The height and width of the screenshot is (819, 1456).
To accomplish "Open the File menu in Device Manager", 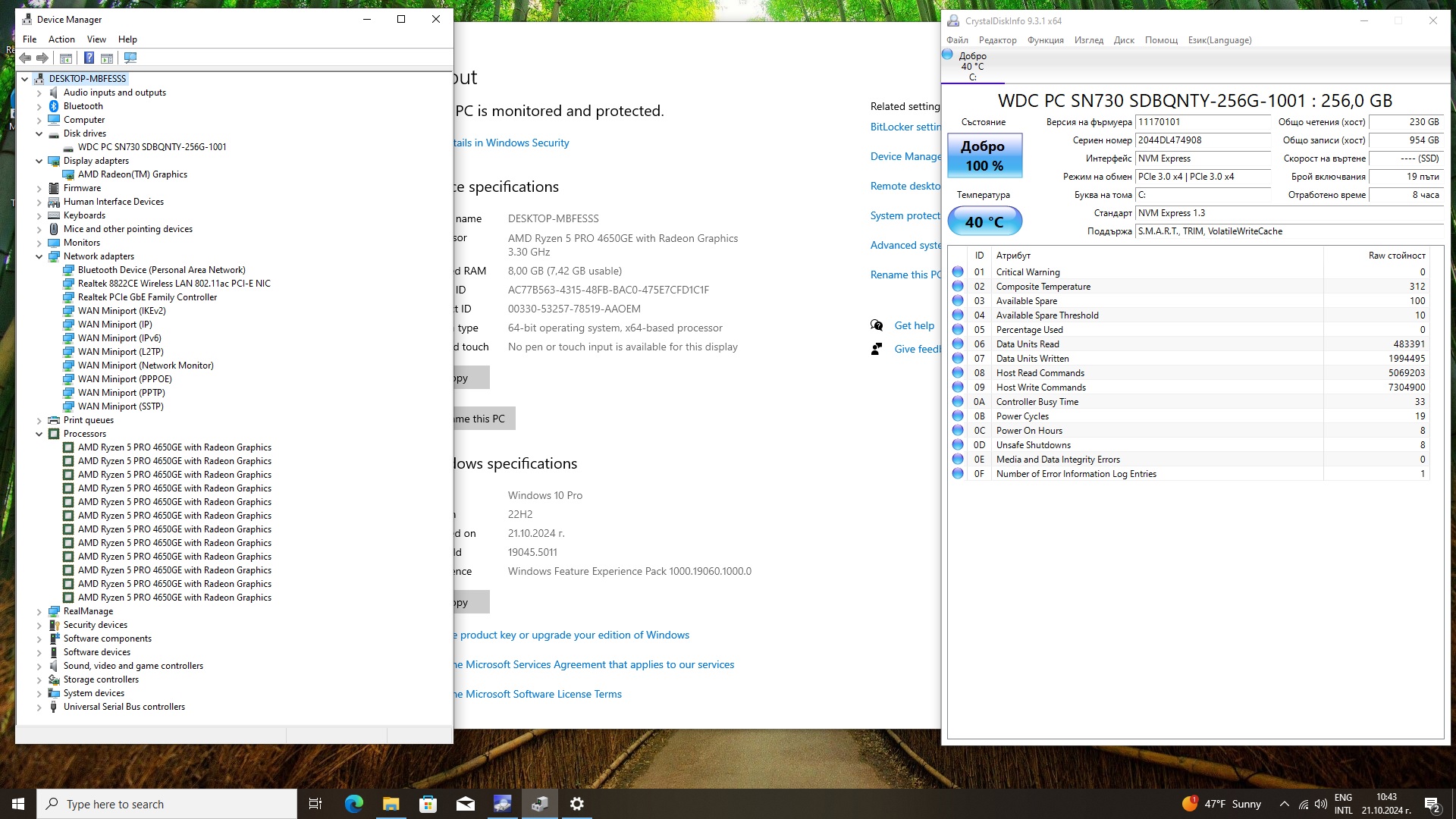I will (30, 39).
